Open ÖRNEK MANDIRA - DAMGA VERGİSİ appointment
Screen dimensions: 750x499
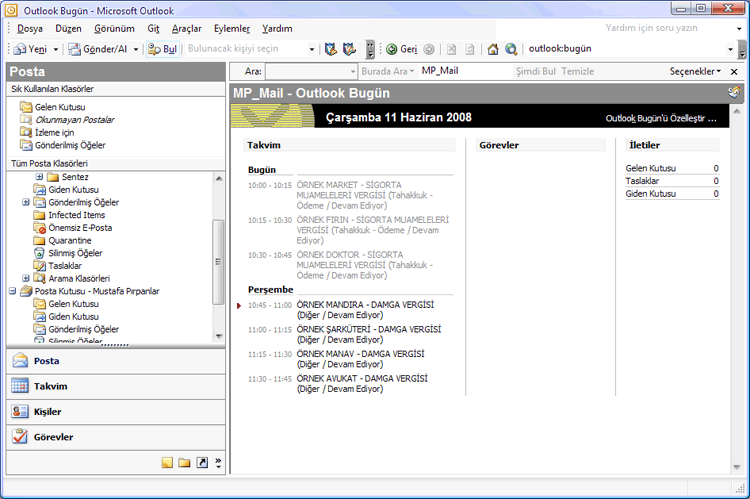pyautogui.click(x=365, y=310)
